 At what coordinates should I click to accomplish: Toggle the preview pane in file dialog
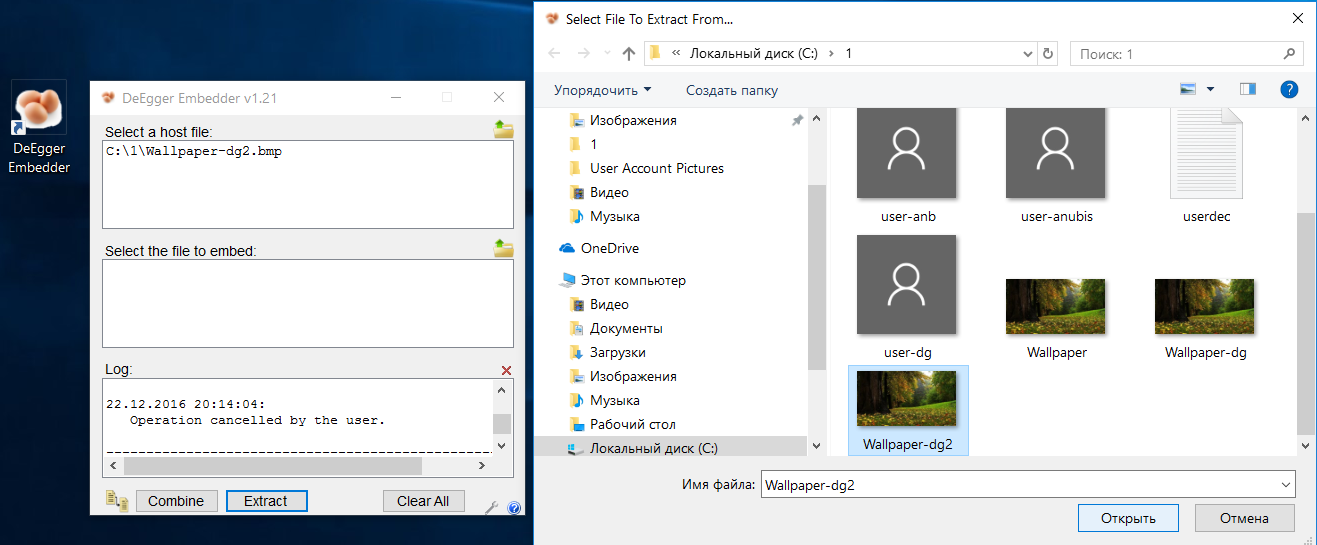[x=1247, y=90]
